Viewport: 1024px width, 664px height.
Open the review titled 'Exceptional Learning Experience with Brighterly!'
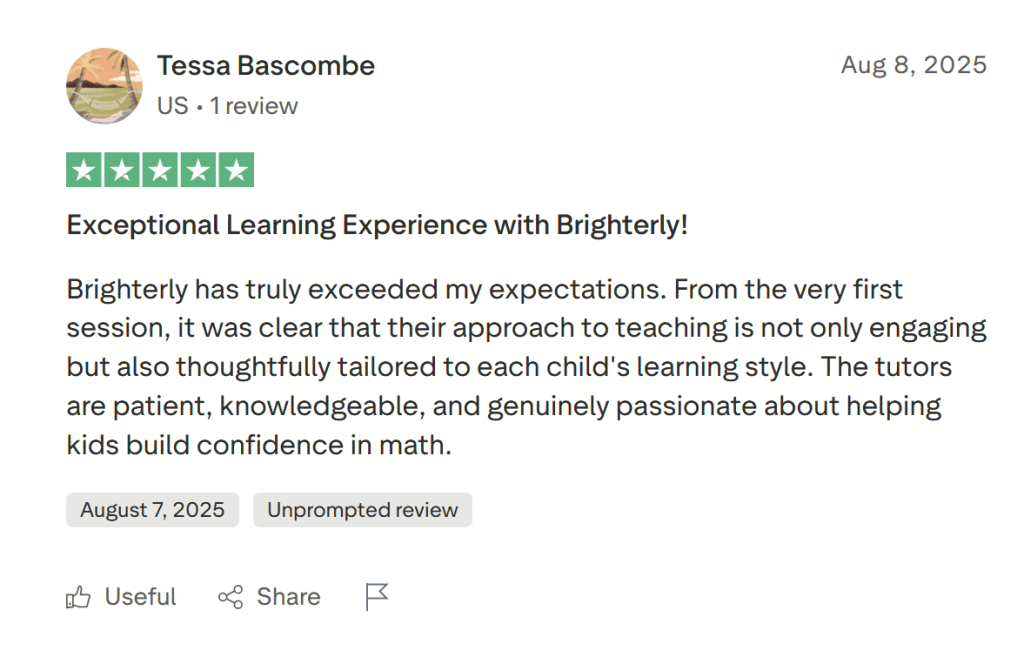tap(377, 224)
